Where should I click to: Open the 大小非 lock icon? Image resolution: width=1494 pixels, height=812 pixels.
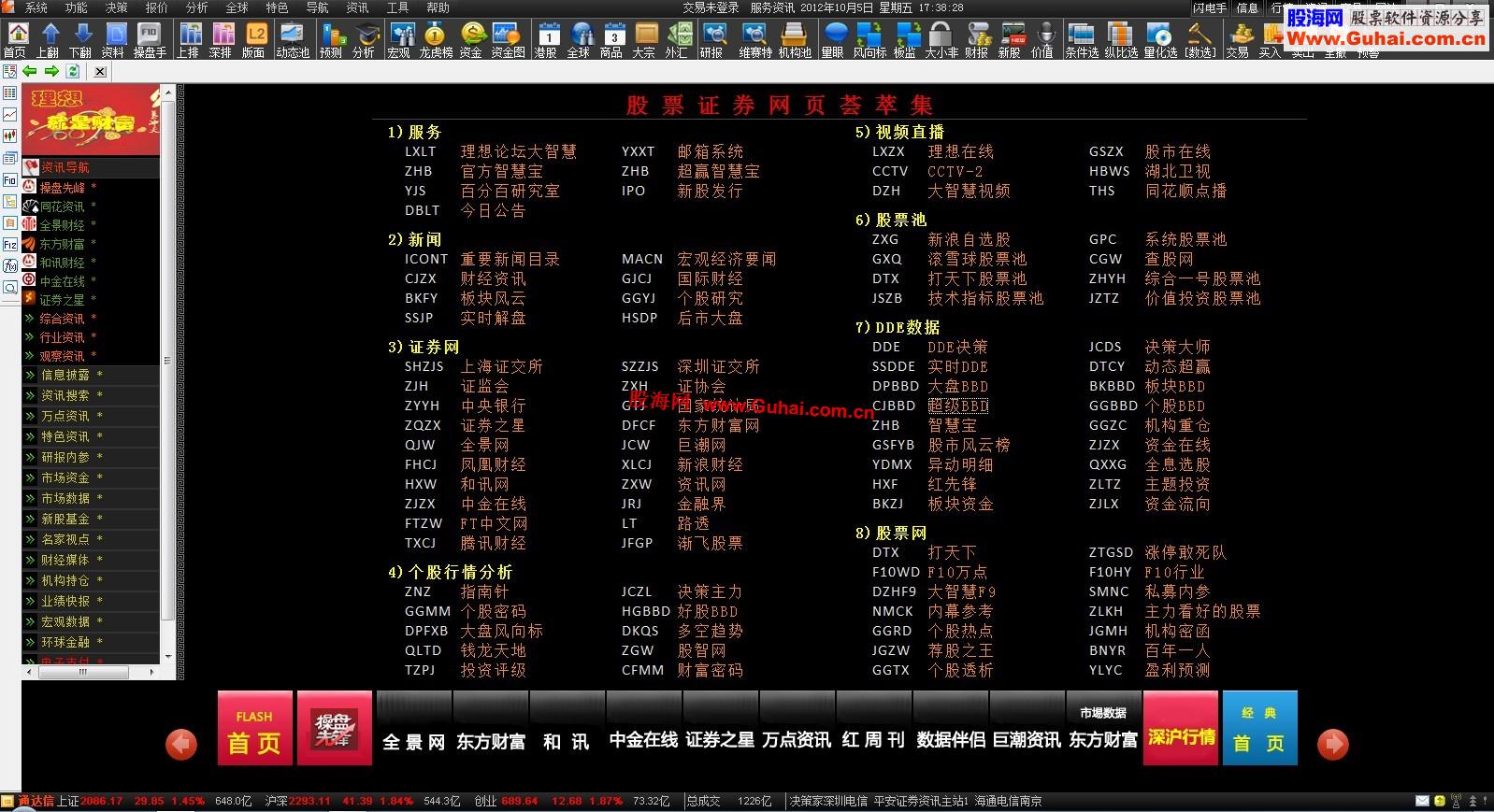941,39
